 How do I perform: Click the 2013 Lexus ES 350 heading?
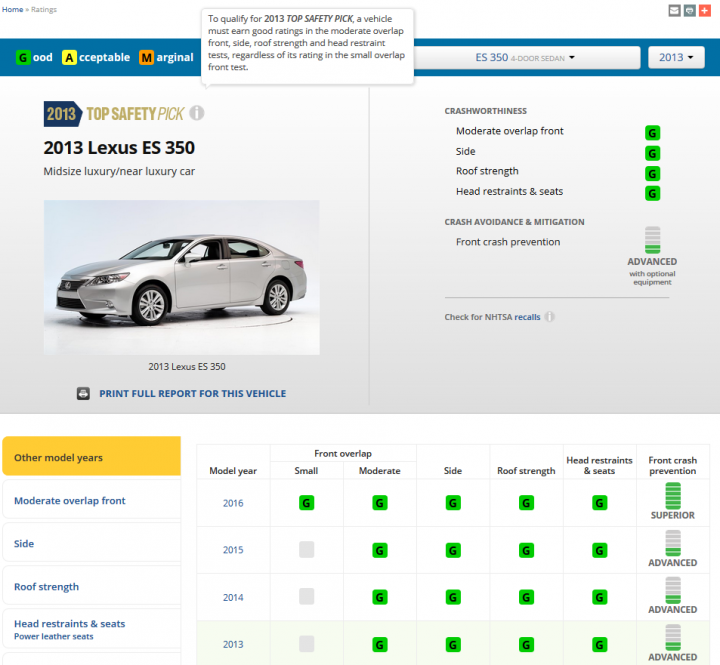click(119, 148)
